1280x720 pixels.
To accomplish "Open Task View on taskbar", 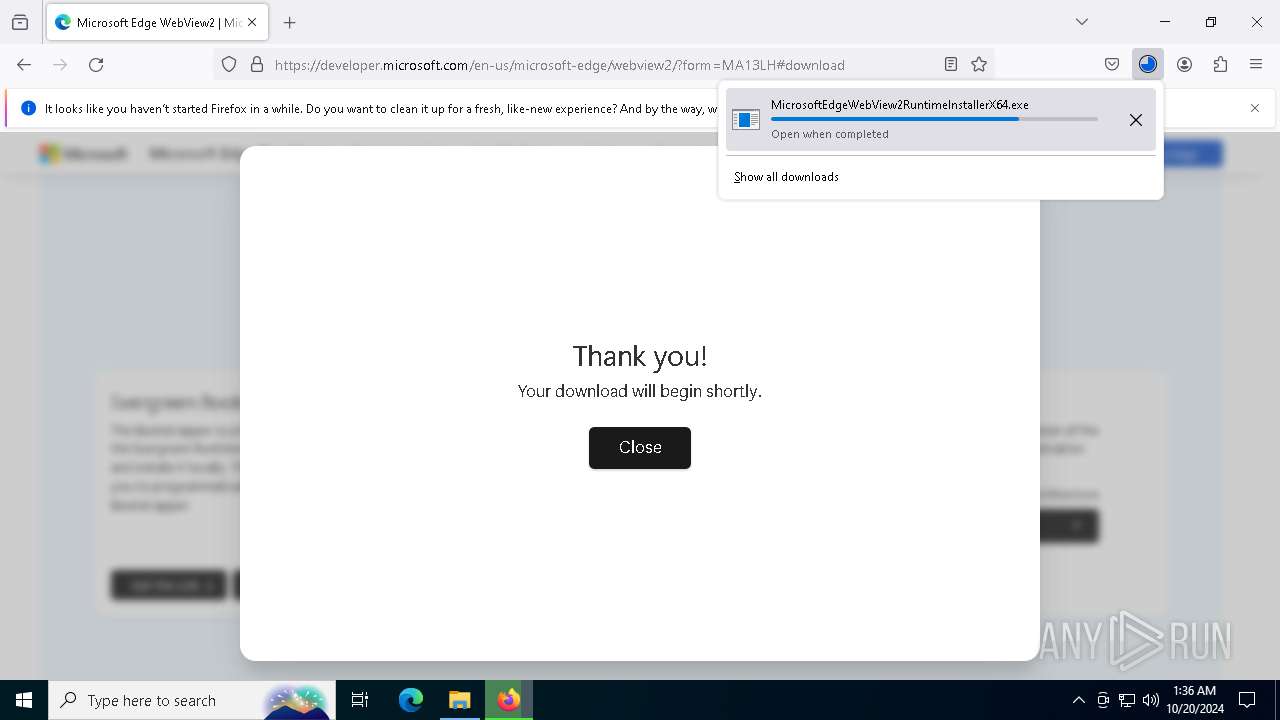I will (x=360, y=700).
